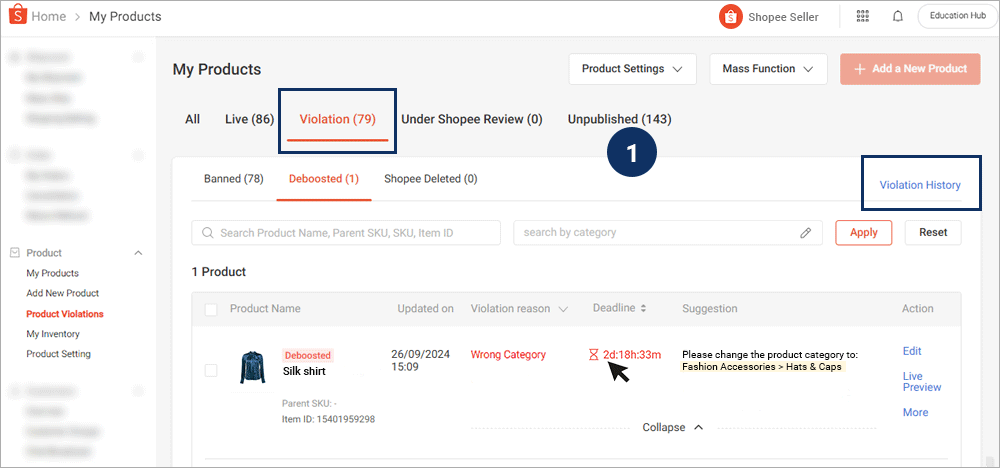The image size is (1000, 468).
Task: Open the Shopee Seller account icon
Action: coord(730,17)
